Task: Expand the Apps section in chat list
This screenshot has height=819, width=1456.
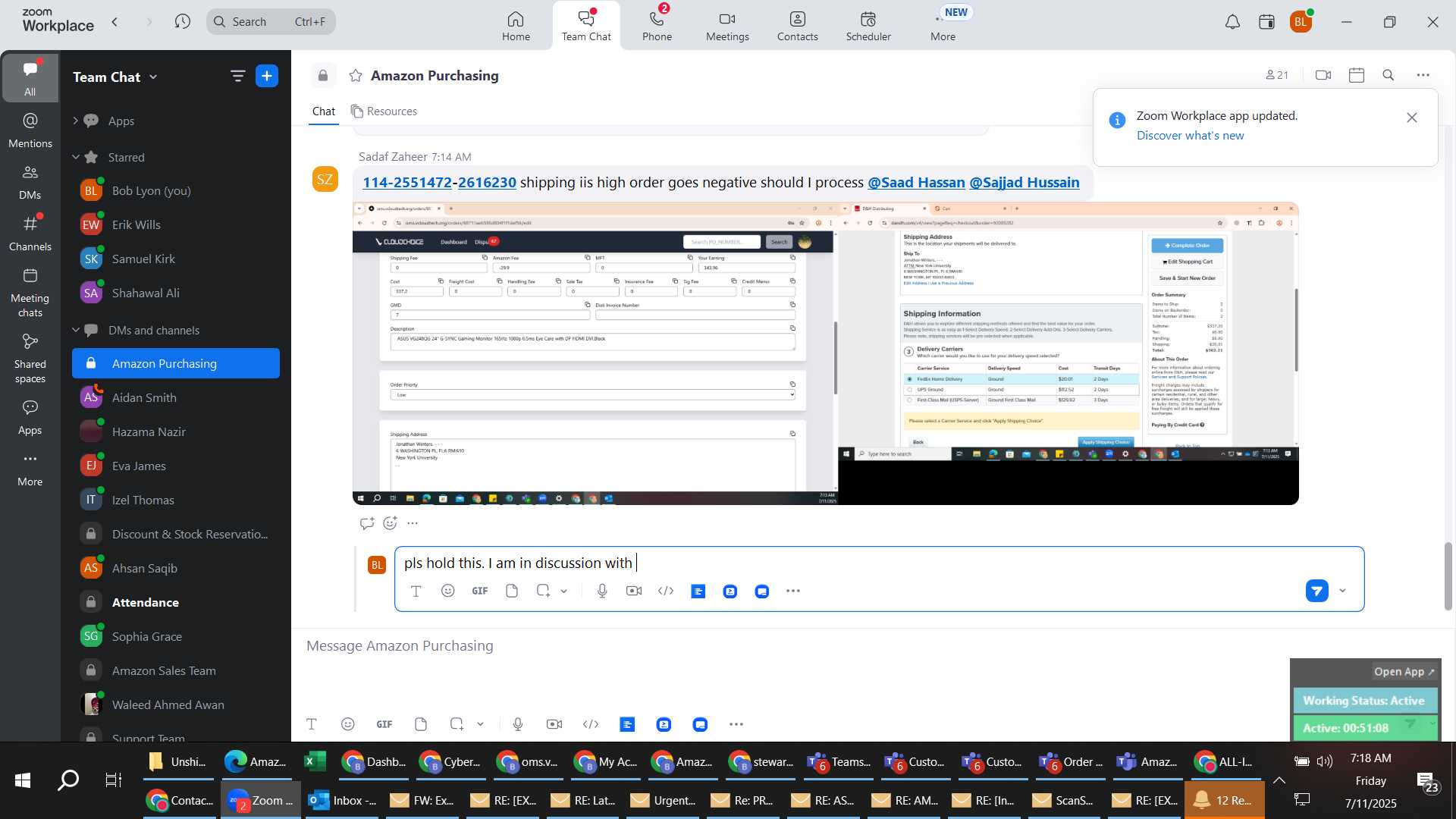Action: click(x=75, y=121)
